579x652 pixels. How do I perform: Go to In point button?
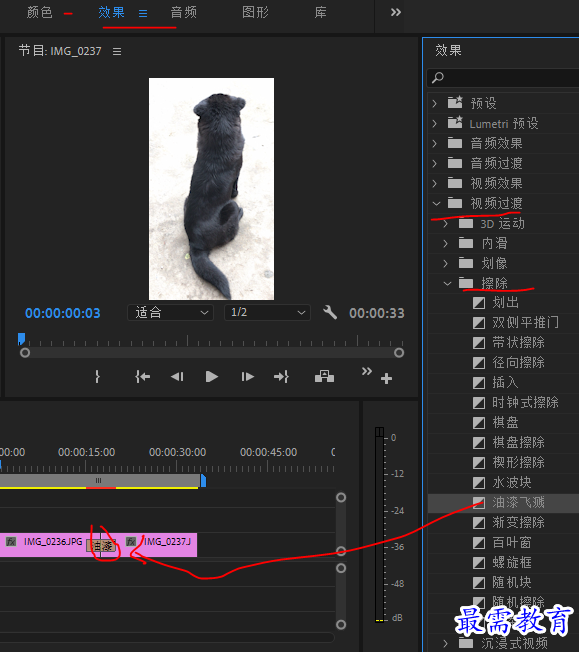coord(143,377)
